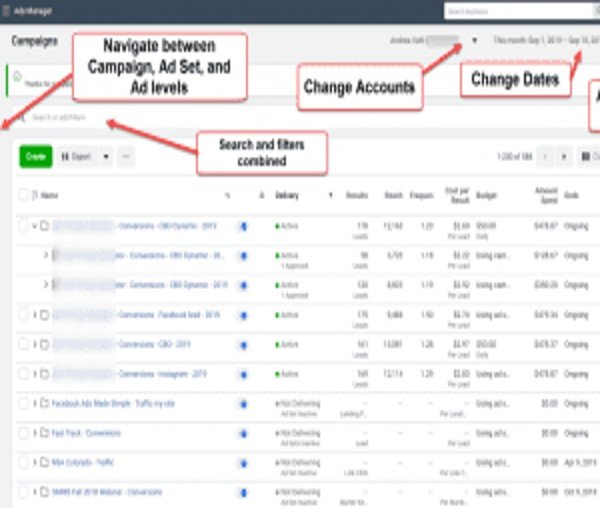
Task: Tick checkbox for Conversions Instagram campaign
Action: coord(23,373)
